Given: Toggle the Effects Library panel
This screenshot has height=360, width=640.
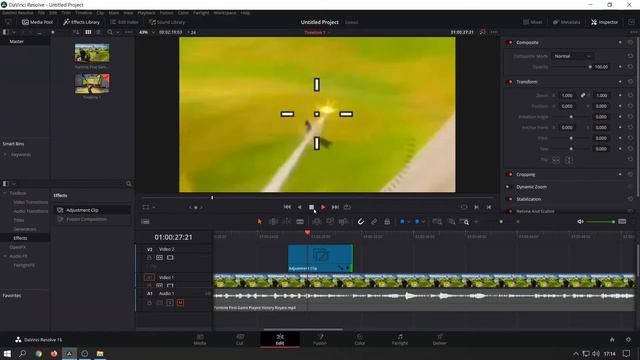Looking at the screenshot, I should pos(82,22).
